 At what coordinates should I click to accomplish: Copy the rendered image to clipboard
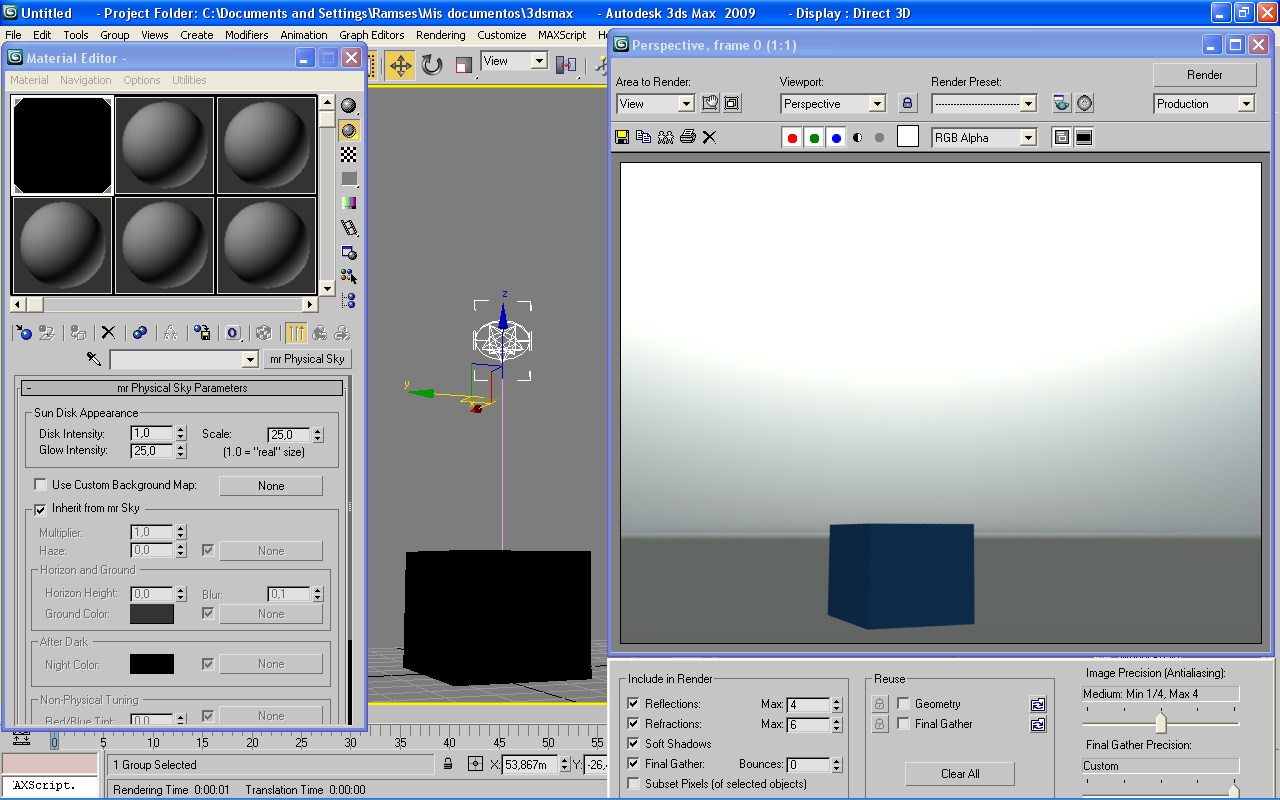[x=644, y=137]
